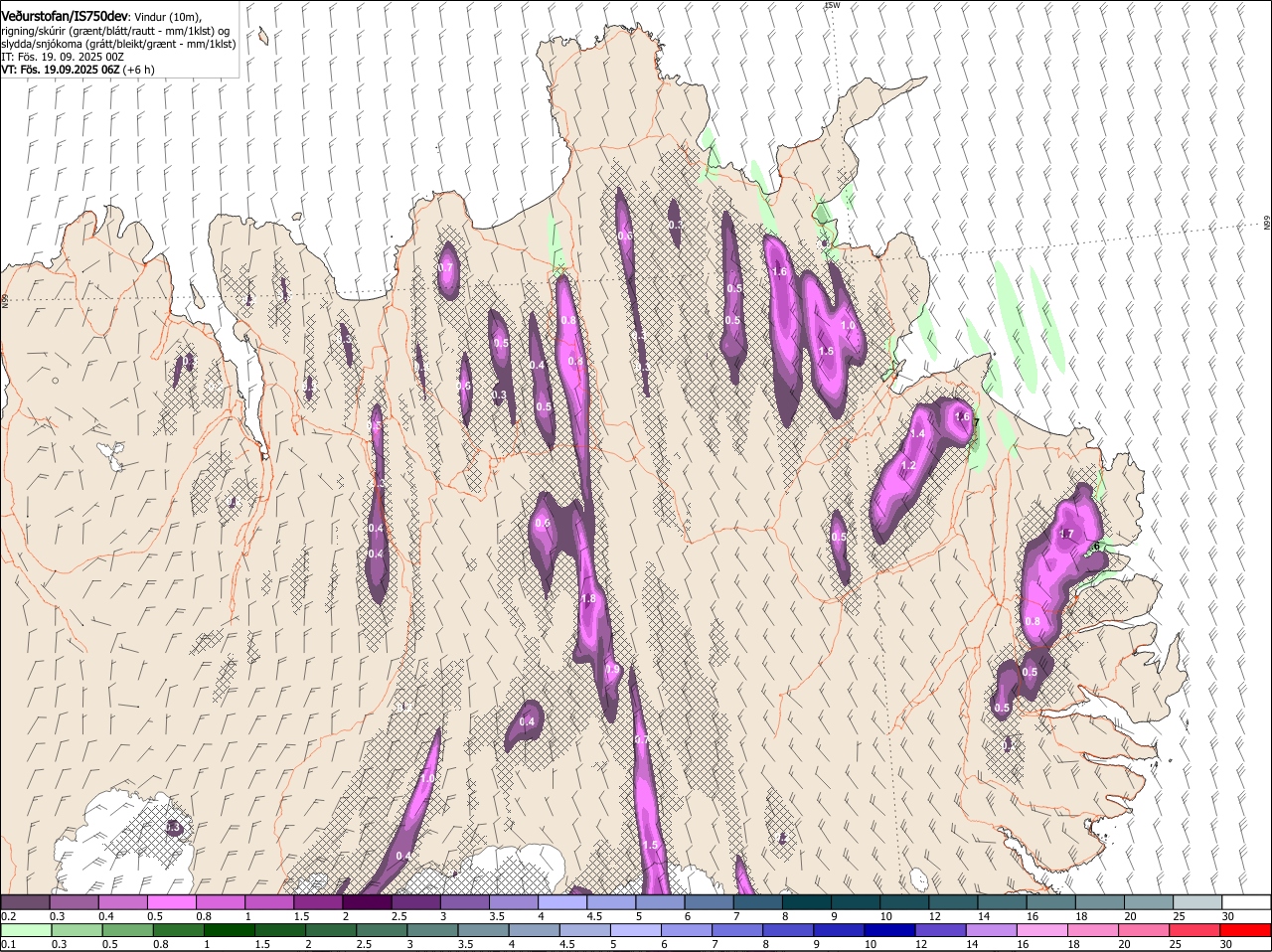Click the 18–20 pink swatch in the lower legend row
Image resolution: width=1272 pixels, height=952 pixels.
[1093, 930]
